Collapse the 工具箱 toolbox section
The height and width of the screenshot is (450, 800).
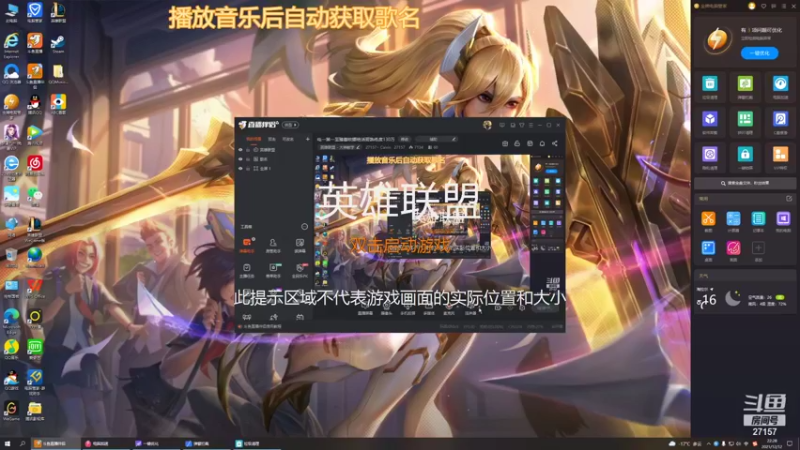305,227
